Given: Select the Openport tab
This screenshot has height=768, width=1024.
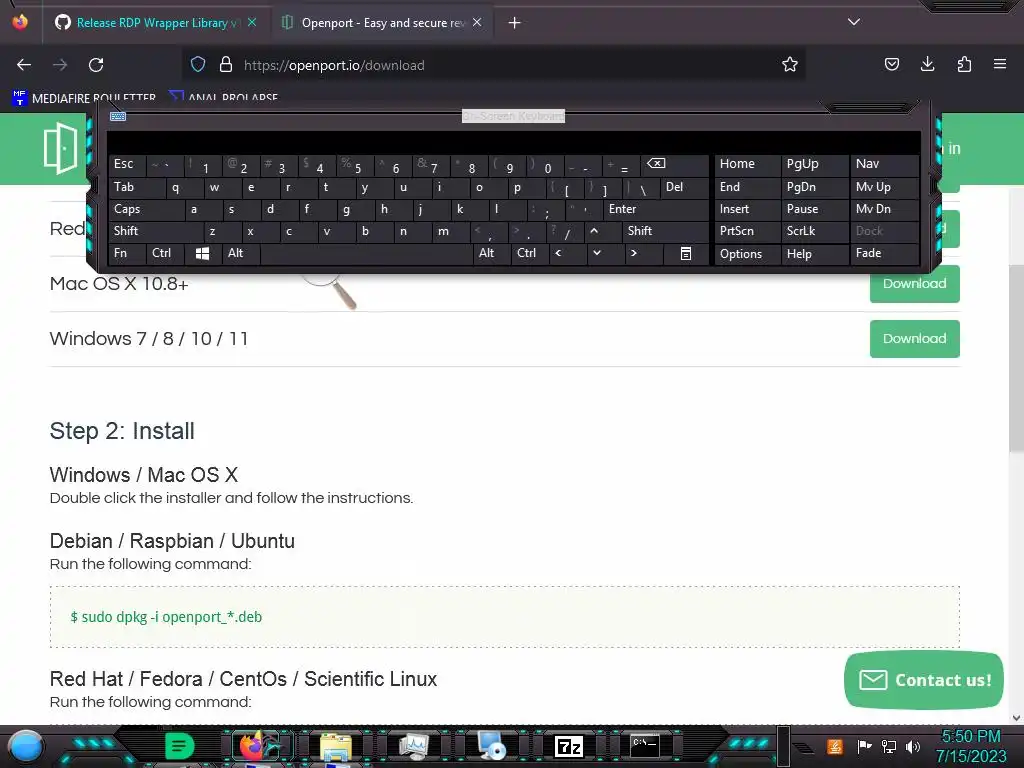Looking at the screenshot, I should pos(382,23).
